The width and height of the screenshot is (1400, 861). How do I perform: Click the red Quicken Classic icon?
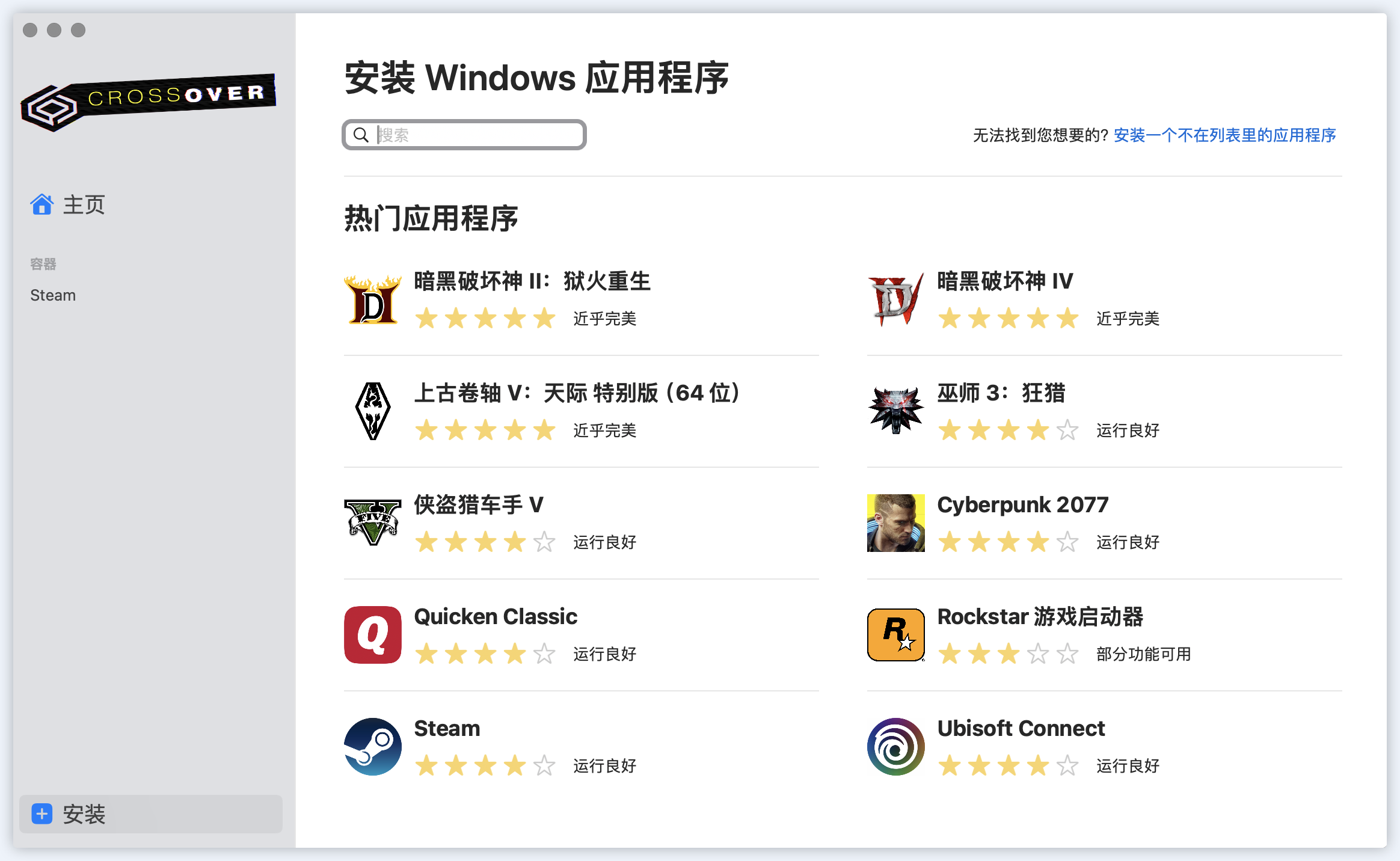click(x=372, y=634)
